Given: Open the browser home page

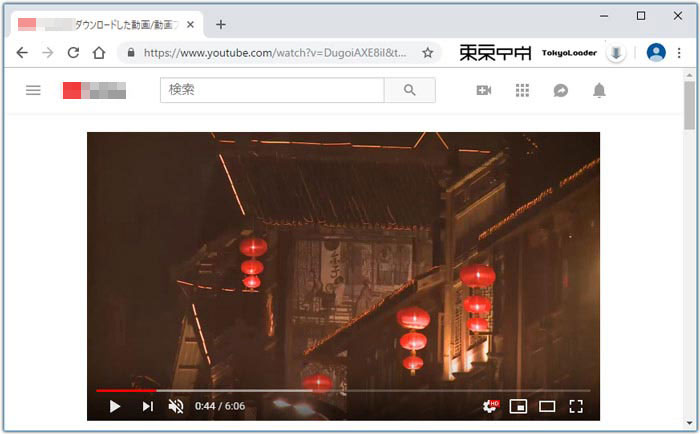Looking at the screenshot, I should coord(99,53).
